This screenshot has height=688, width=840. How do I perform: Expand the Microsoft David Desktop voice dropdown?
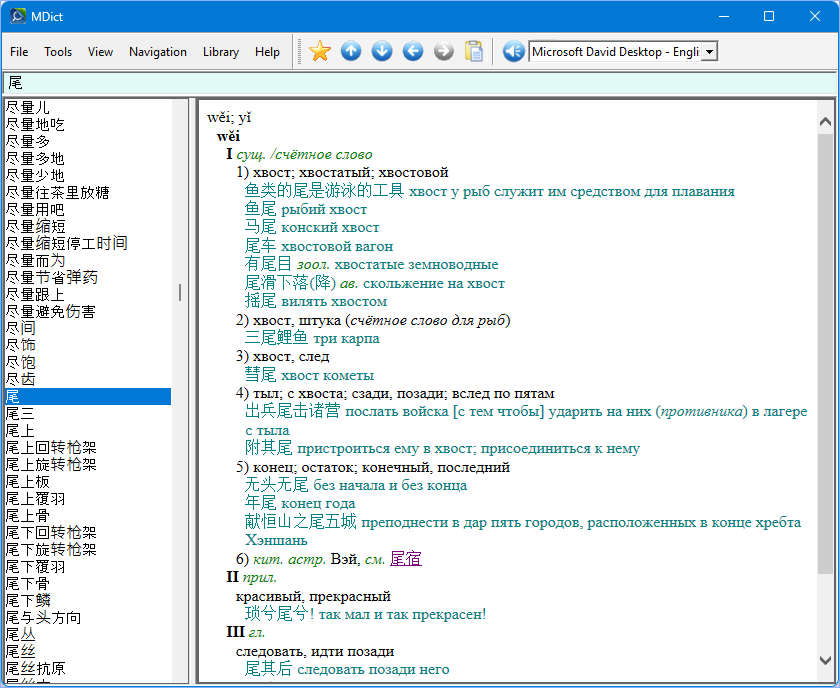pyautogui.click(x=709, y=52)
